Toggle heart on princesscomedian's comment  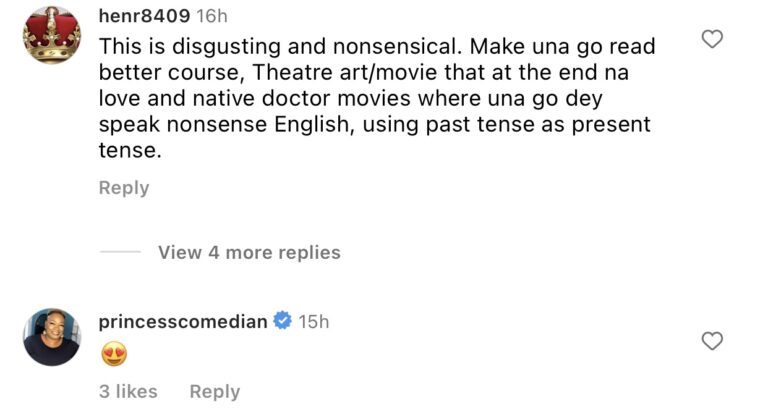point(712,342)
